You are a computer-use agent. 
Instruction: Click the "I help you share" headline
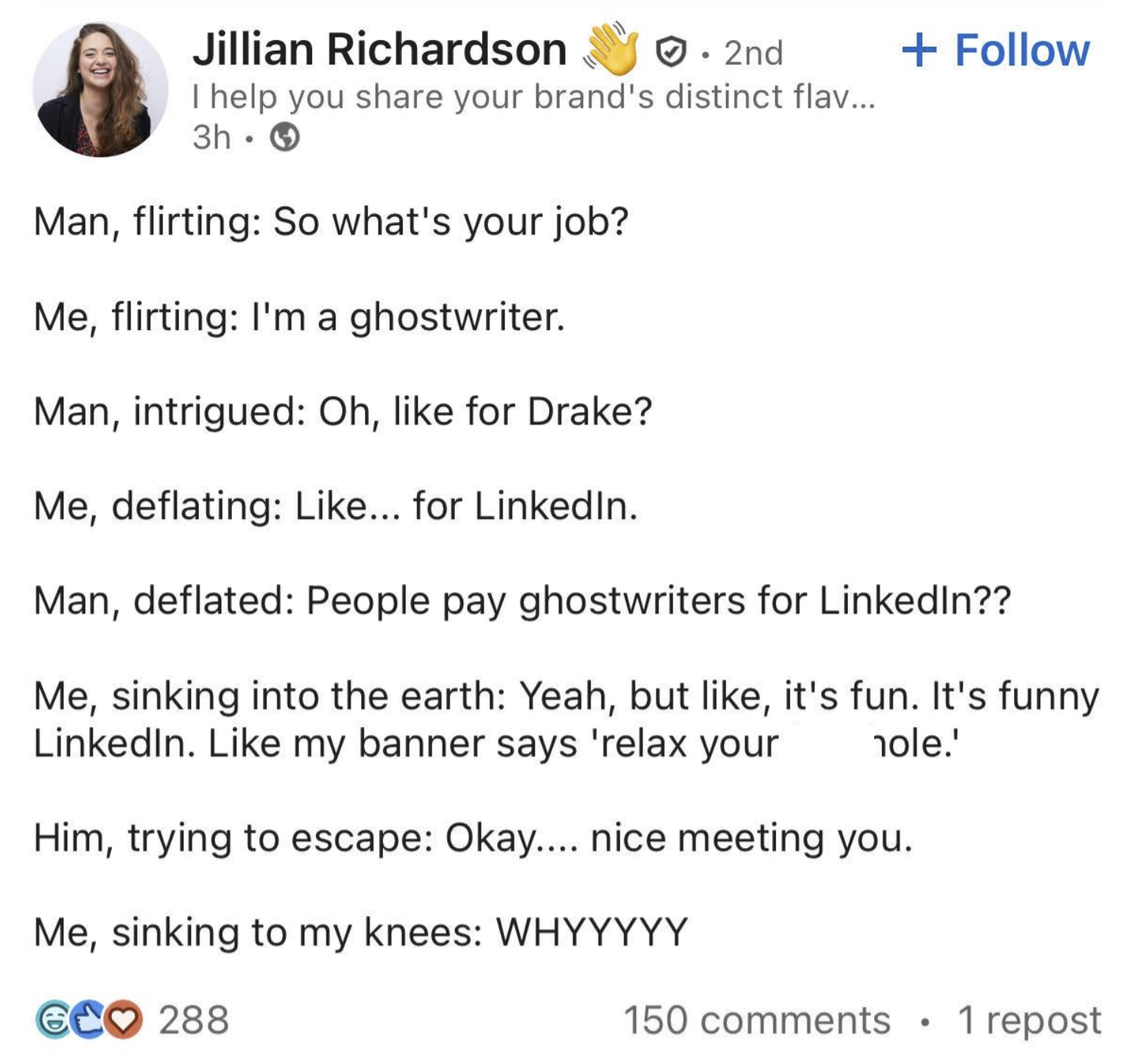pyautogui.click(x=533, y=97)
